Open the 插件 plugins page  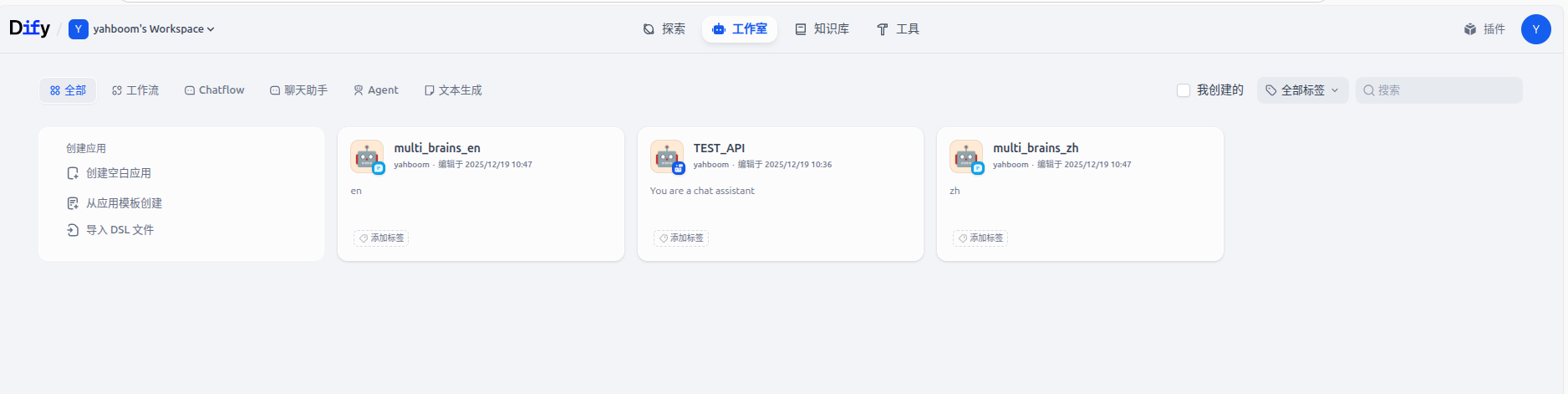point(1484,29)
